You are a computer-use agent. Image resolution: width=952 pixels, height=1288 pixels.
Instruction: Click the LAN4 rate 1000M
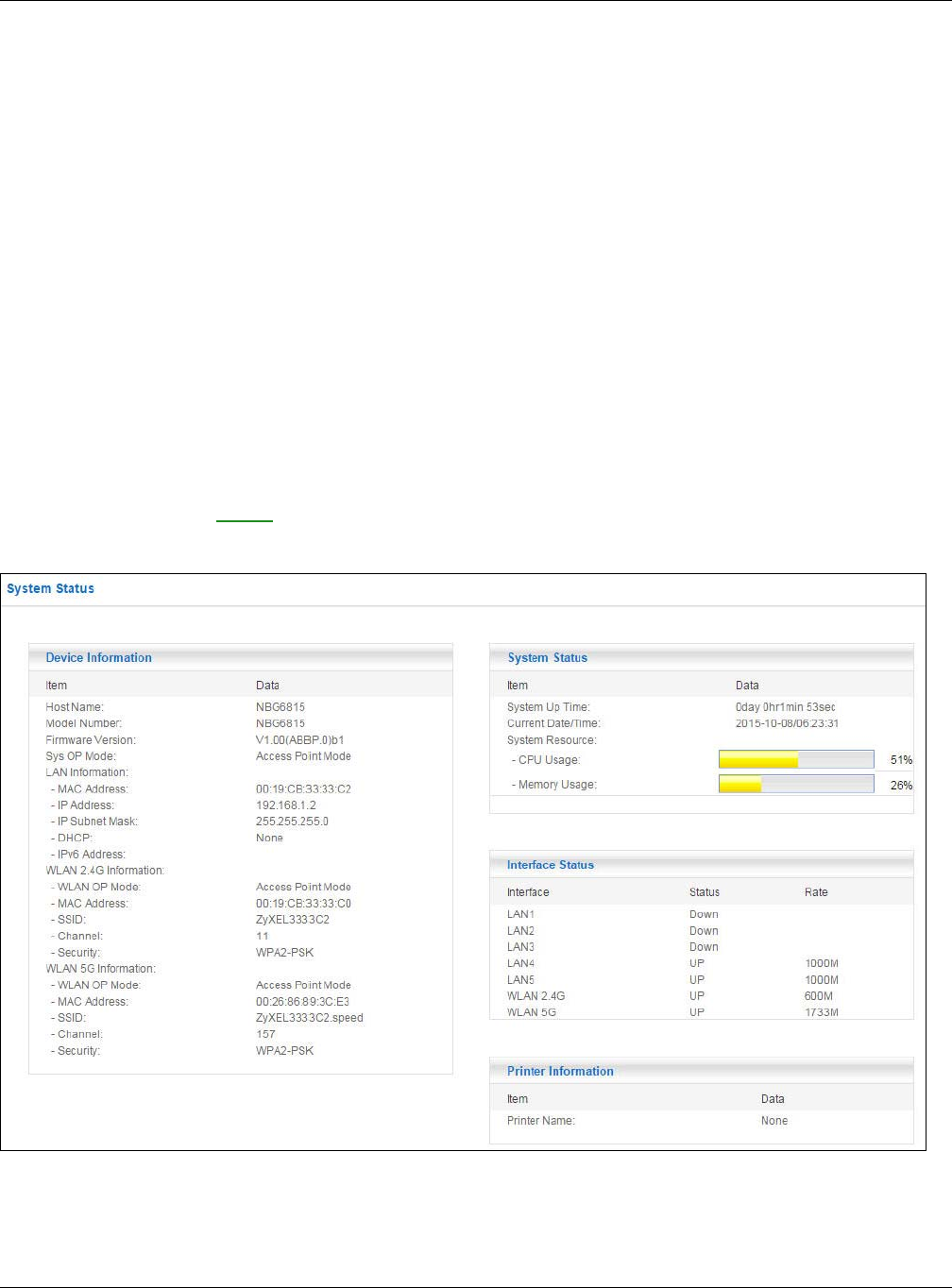(822, 964)
